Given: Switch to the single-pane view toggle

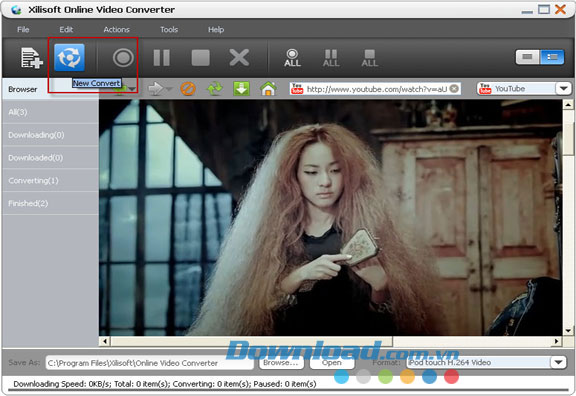Looking at the screenshot, I should pyautogui.click(x=528, y=57).
